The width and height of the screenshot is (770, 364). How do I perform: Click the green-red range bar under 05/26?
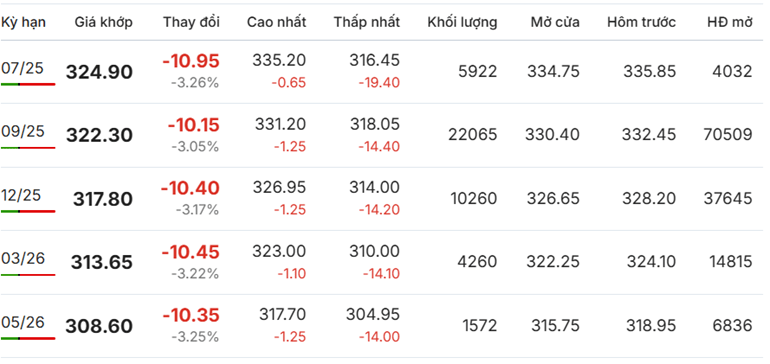28,338
